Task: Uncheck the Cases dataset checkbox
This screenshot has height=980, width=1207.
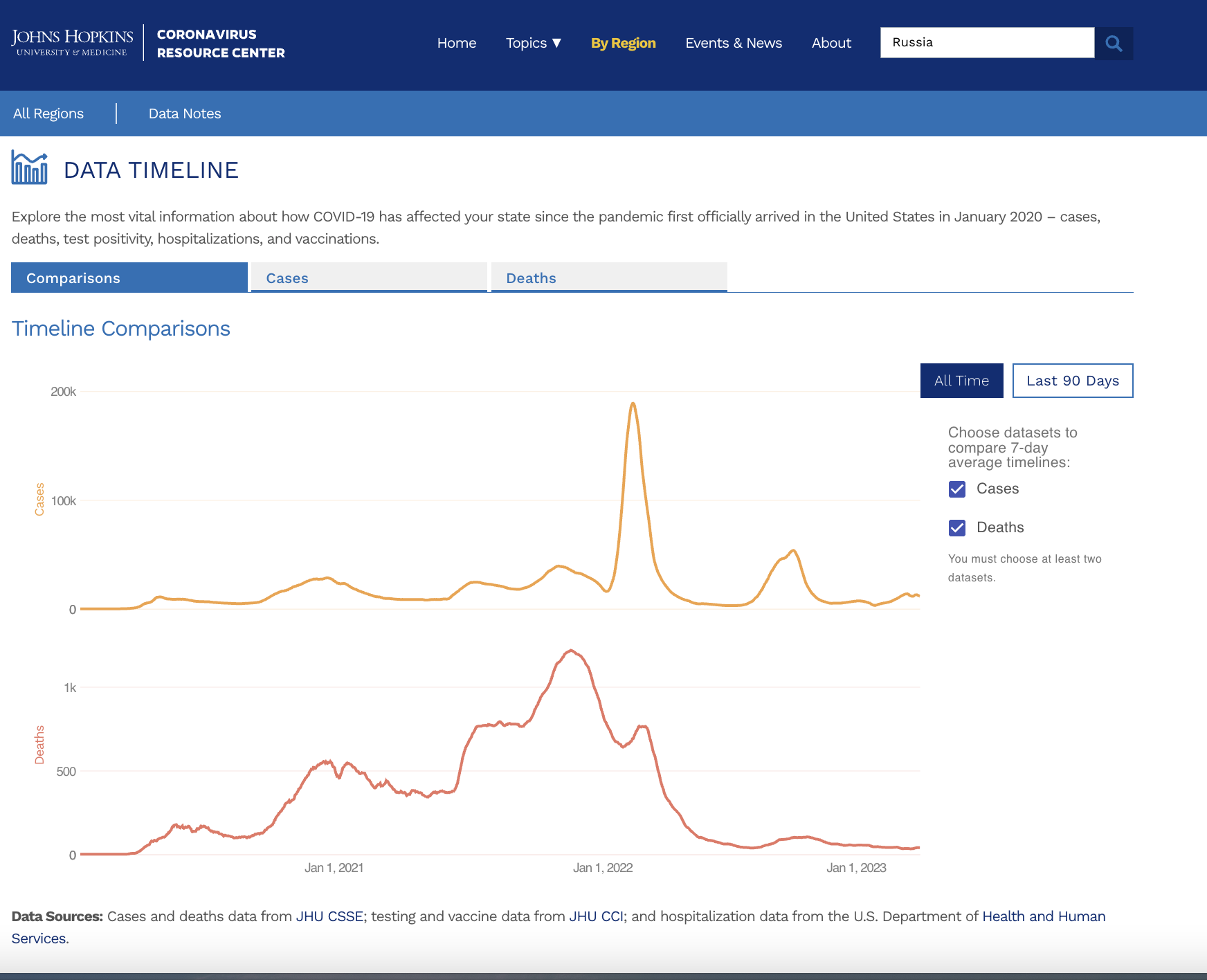Action: [957, 489]
